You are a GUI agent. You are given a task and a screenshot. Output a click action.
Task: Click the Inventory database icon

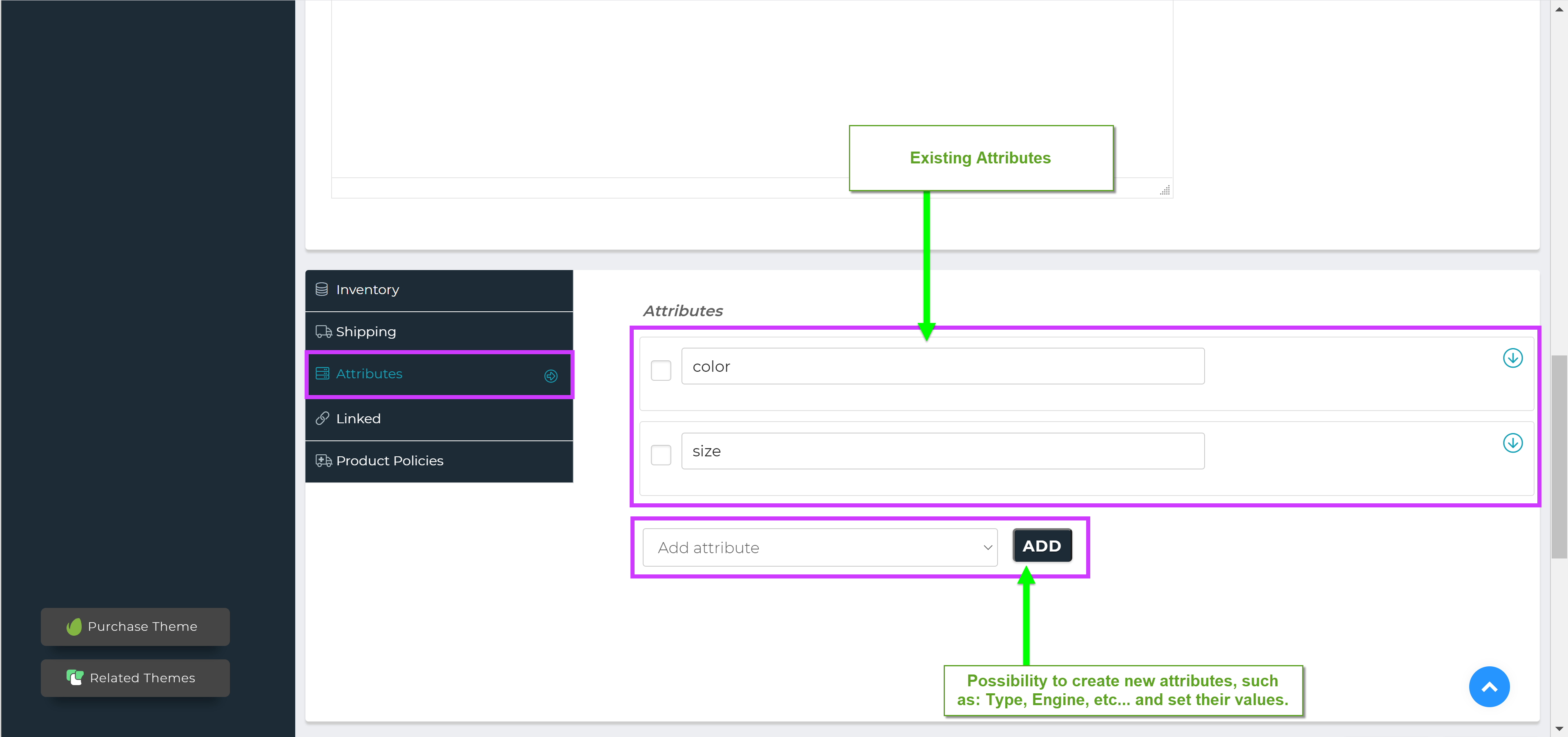point(322,289)
